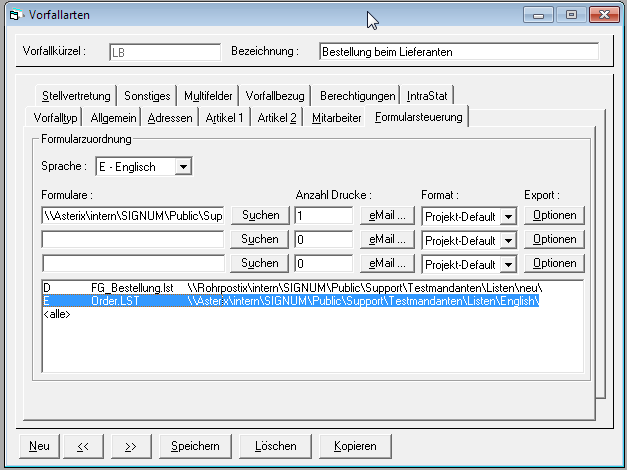Click the Kopieren button
This screenshot has width=627, height=470.
point(355,446)
